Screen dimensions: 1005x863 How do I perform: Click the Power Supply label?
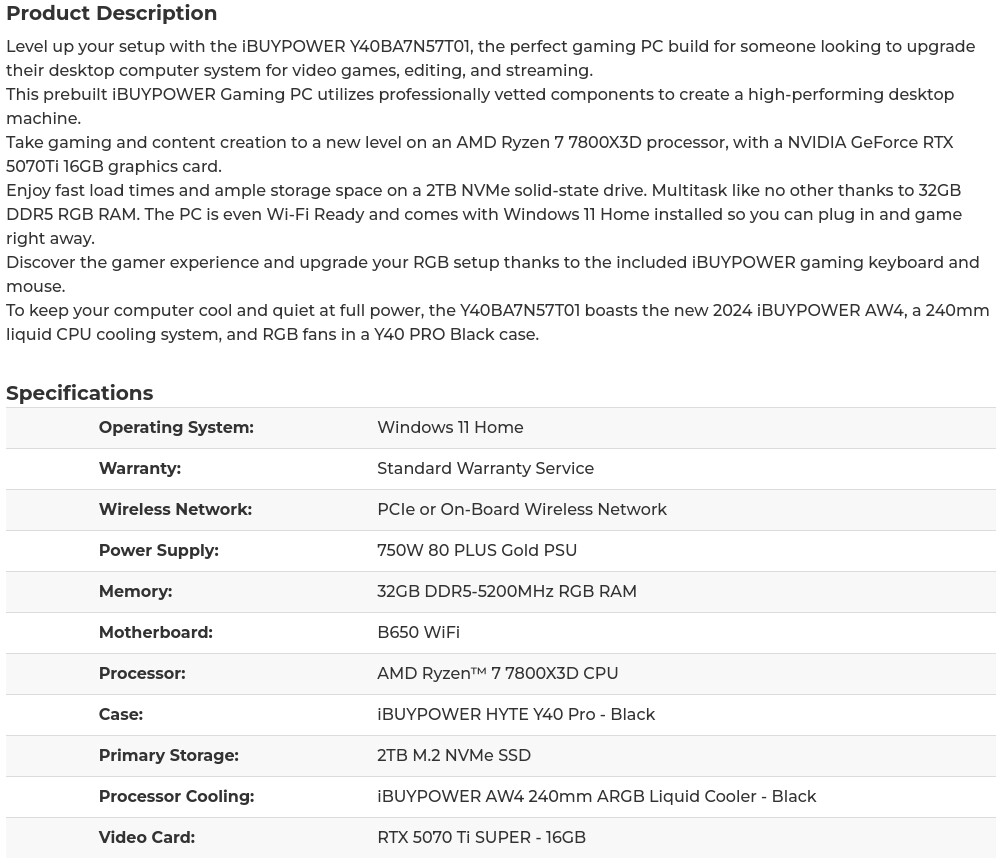pos(158,550)
